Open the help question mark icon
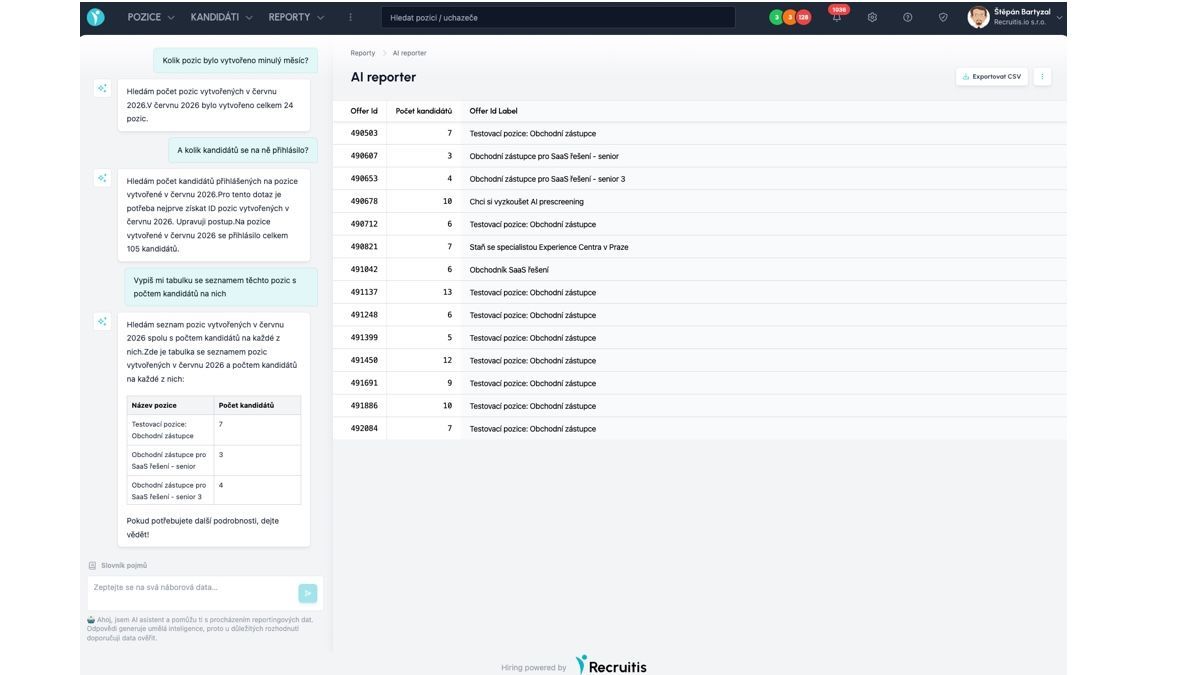The height and width of the screenshot is (675, 1200). 908,17
